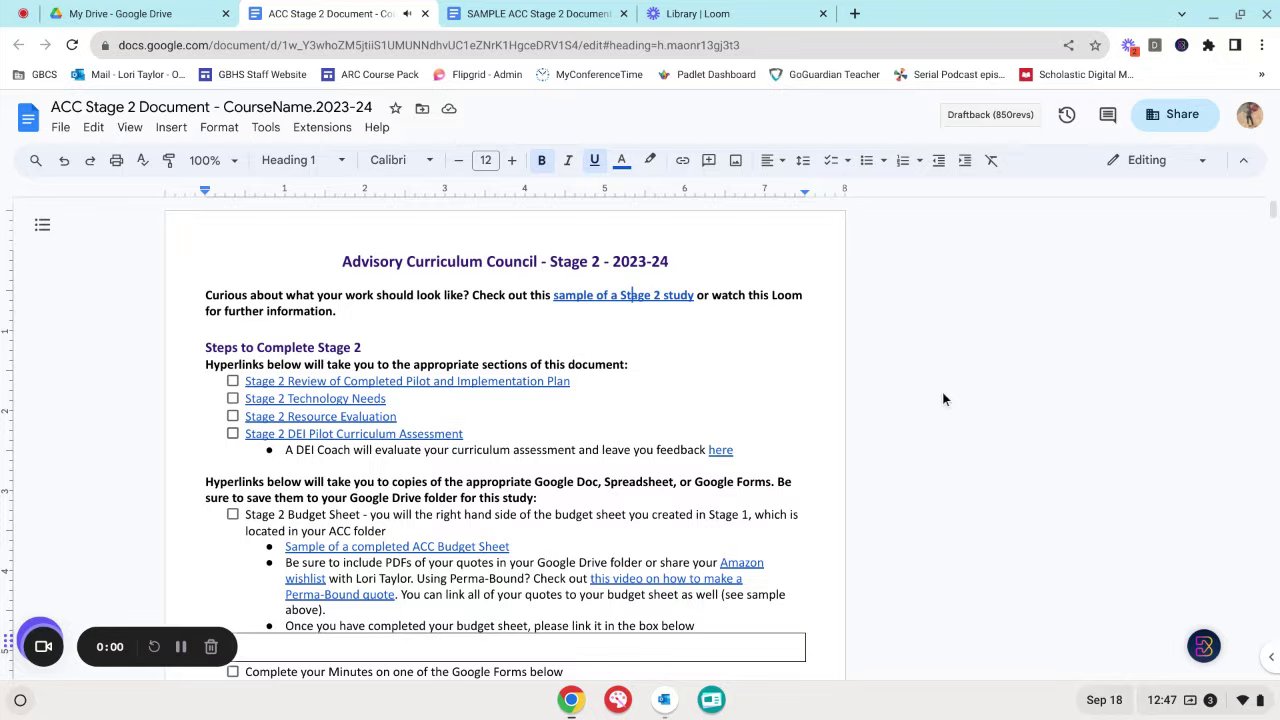The image size is (1280, 720).
Task: Insert an image from the toolbar
Action: click(735, 160)
